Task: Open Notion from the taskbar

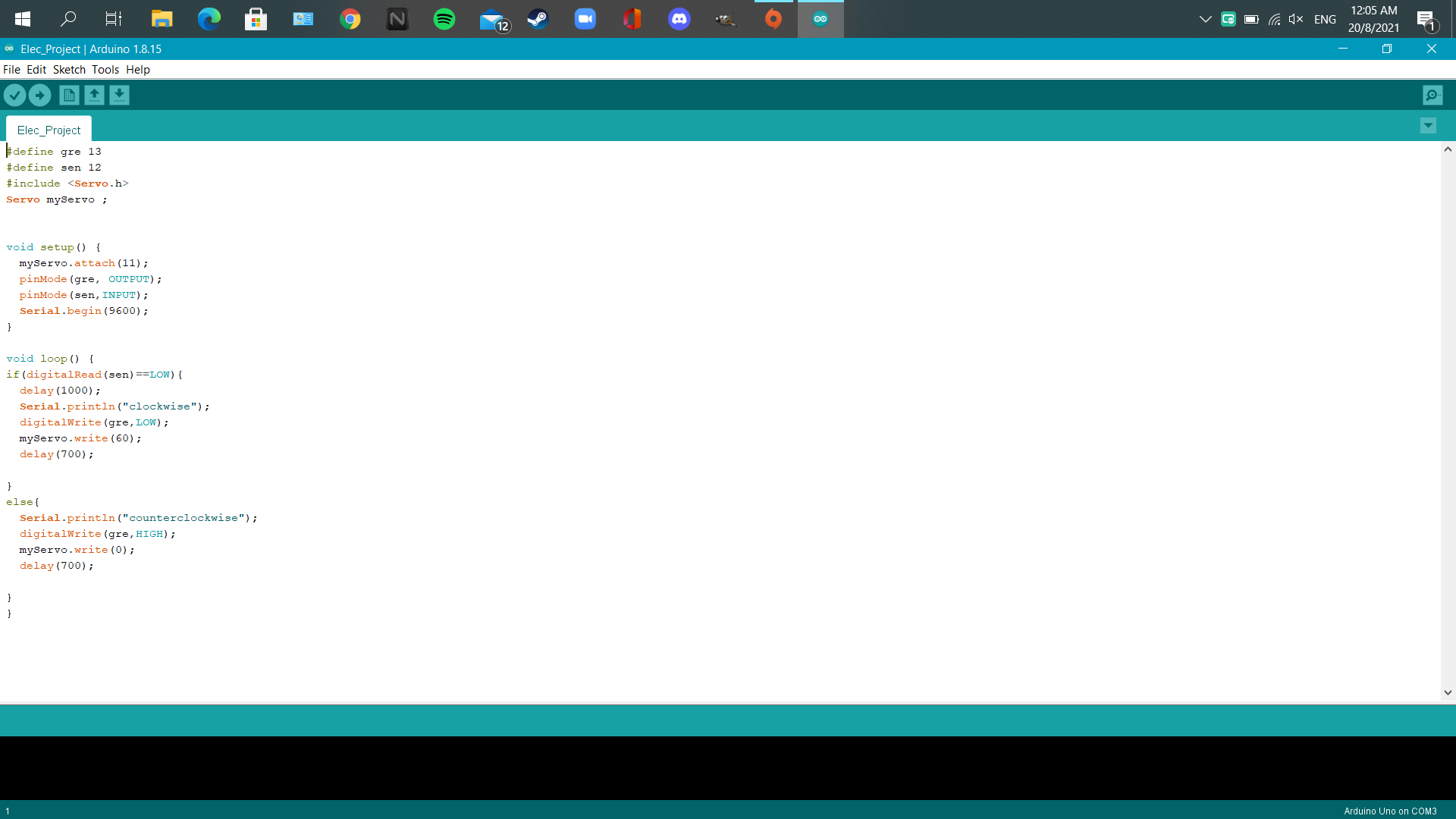Action: click(x=397, y=19)
